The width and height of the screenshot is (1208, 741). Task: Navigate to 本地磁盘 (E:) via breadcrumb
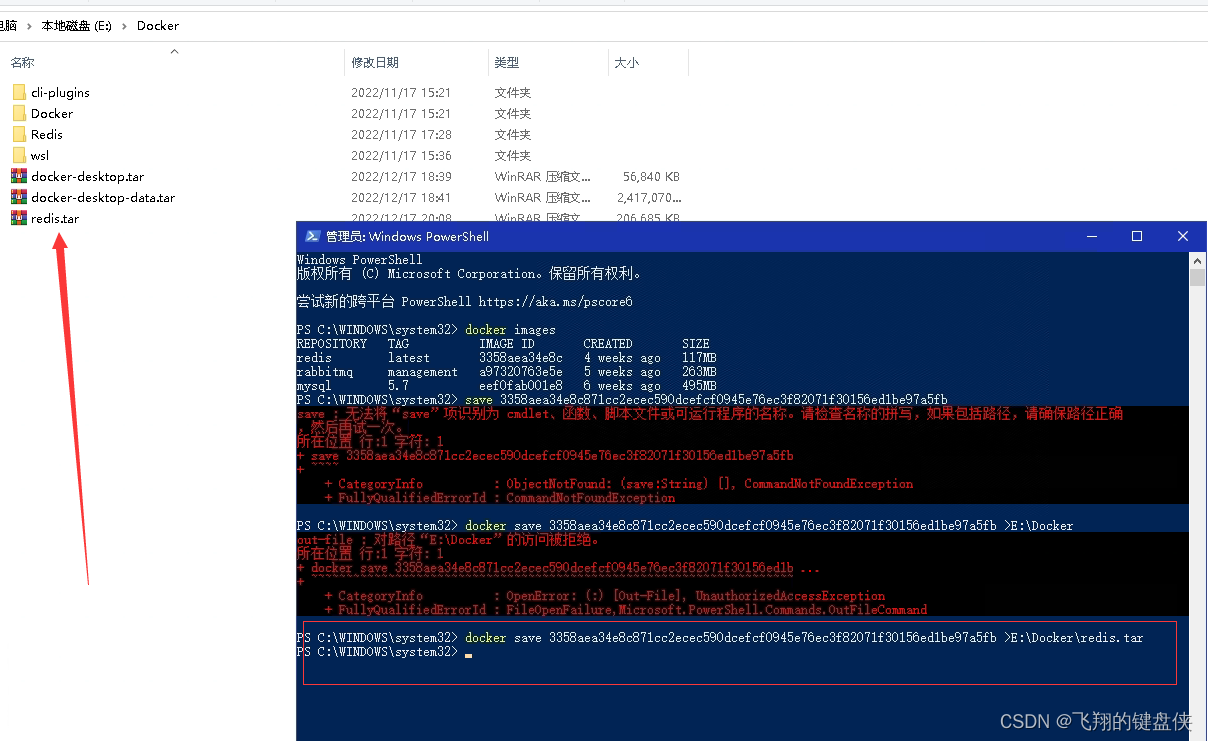[x=77, y=26]
